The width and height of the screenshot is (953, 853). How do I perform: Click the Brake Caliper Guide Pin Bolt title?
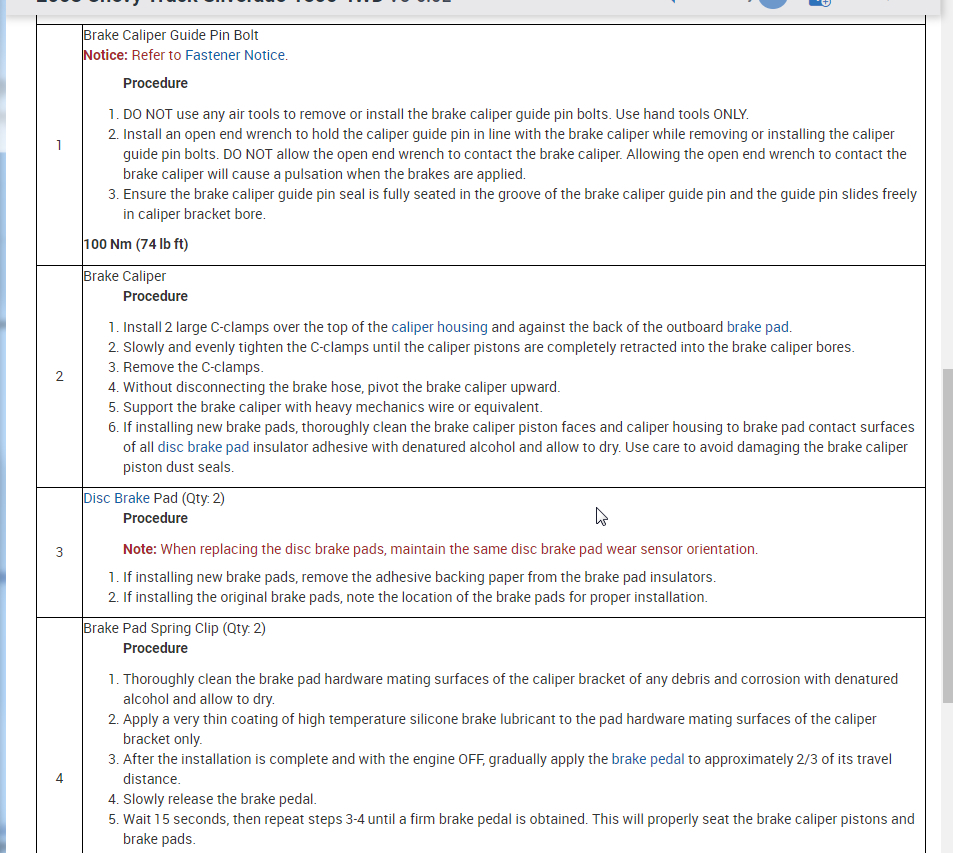171,35
